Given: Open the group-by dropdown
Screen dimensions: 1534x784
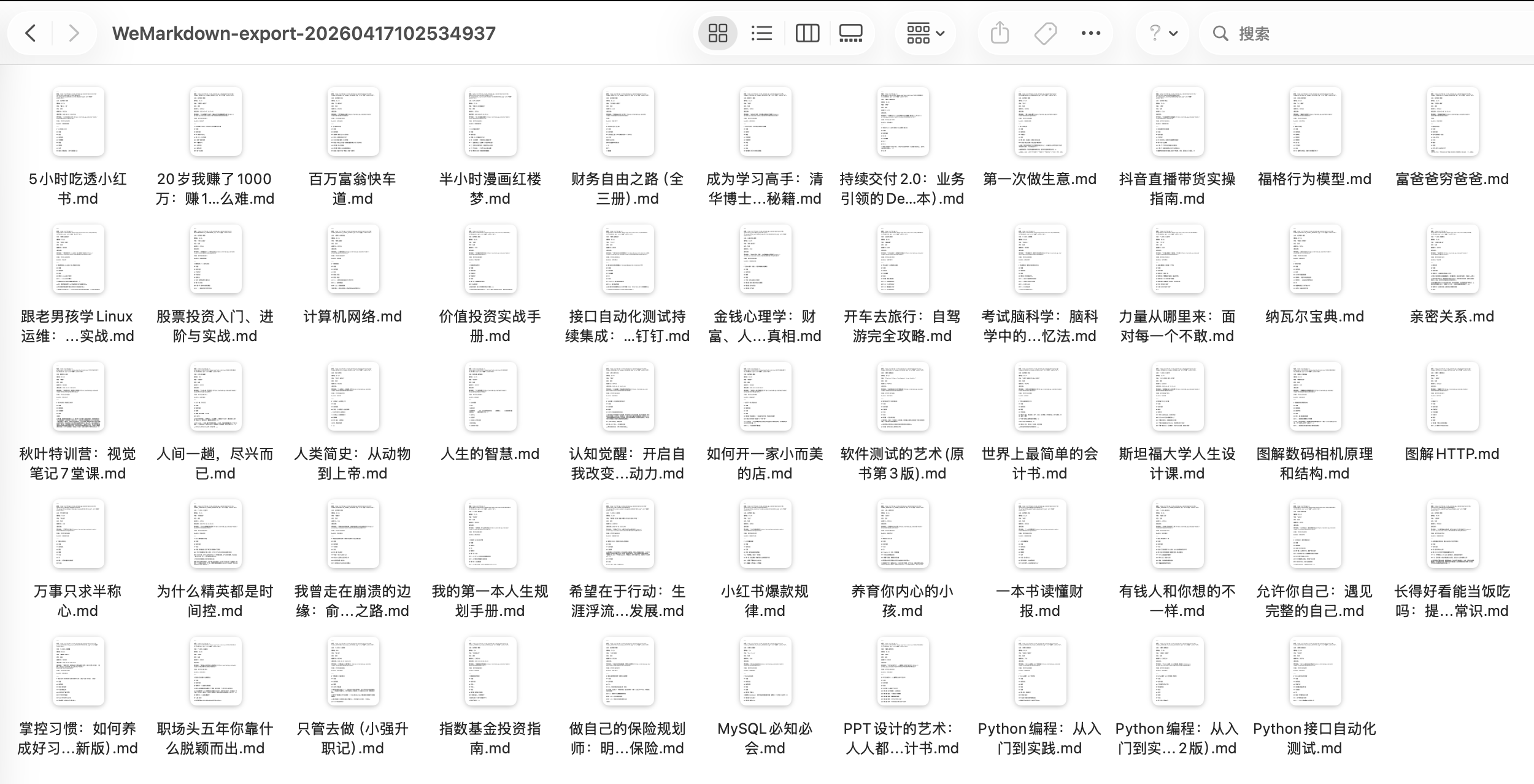Looking at the screenshot, I should point(925,33).
